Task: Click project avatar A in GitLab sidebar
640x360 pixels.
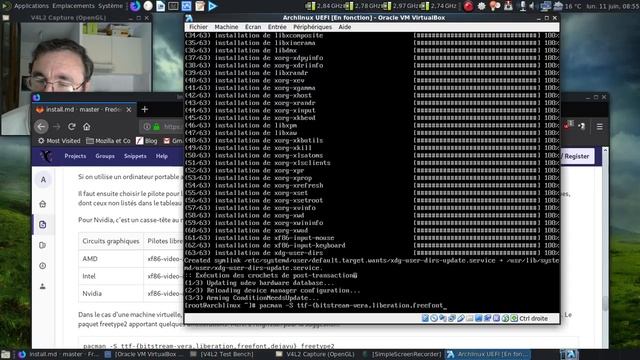Action: [x=43, y=180]
